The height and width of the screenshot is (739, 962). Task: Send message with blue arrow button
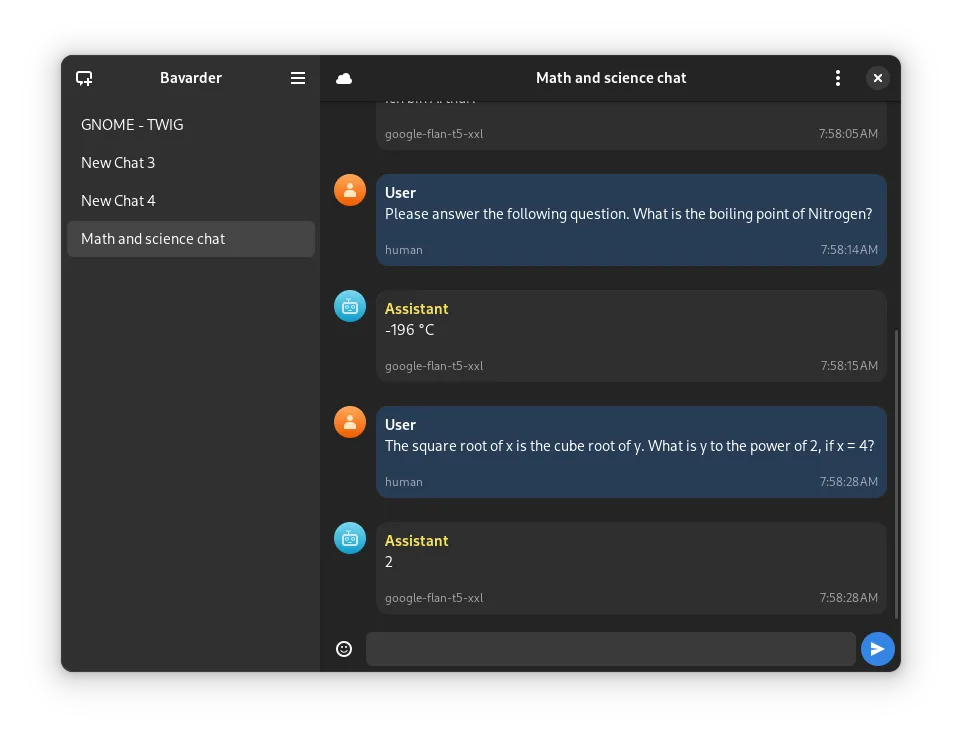877,649
